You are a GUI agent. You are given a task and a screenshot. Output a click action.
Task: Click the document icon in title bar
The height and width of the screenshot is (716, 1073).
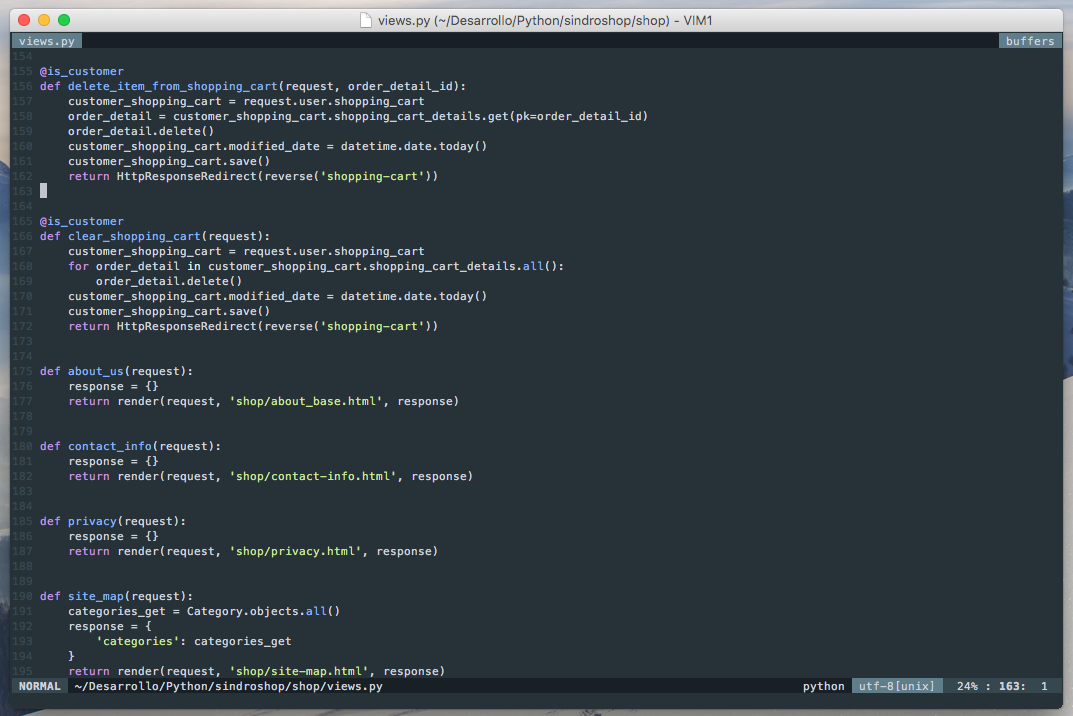click(367, 21)
